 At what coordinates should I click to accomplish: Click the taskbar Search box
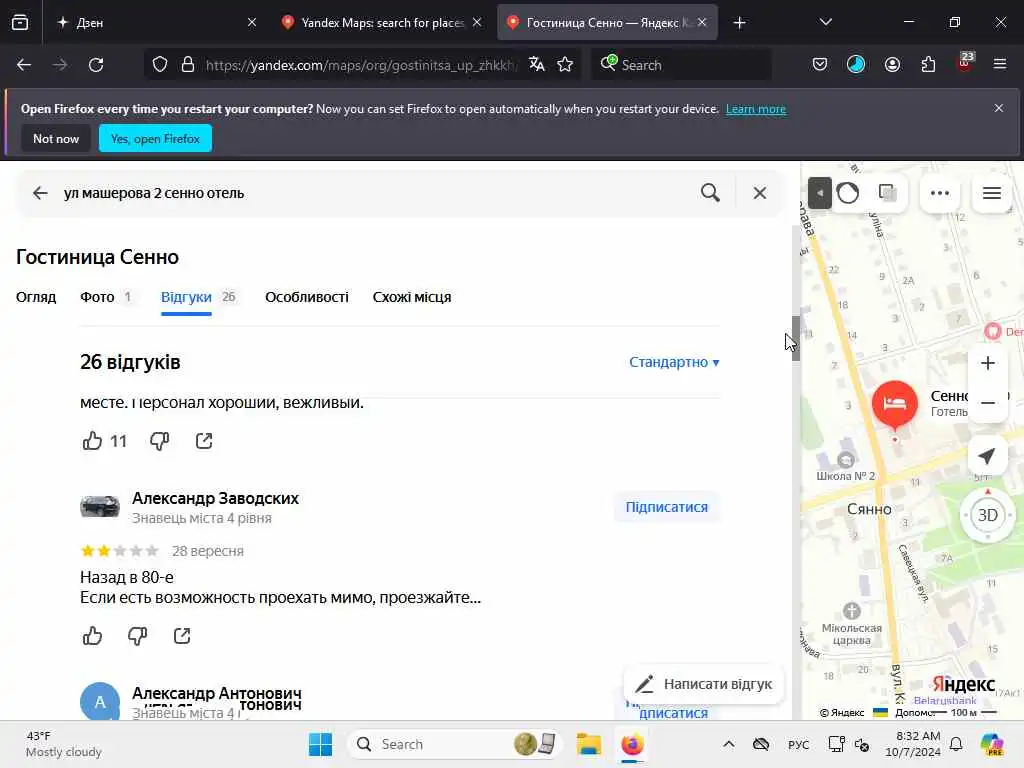(x=455, y=744)
